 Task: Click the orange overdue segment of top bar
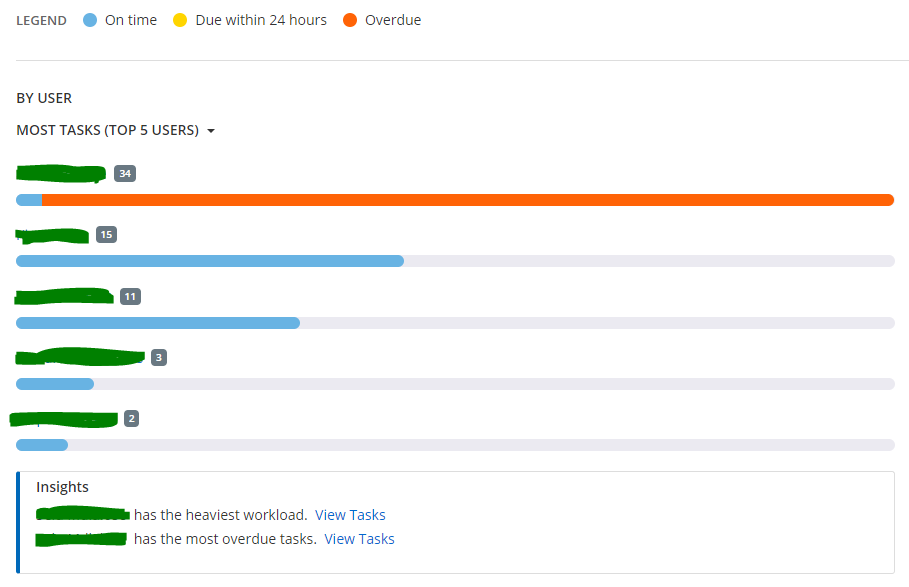tap(468, 200)
